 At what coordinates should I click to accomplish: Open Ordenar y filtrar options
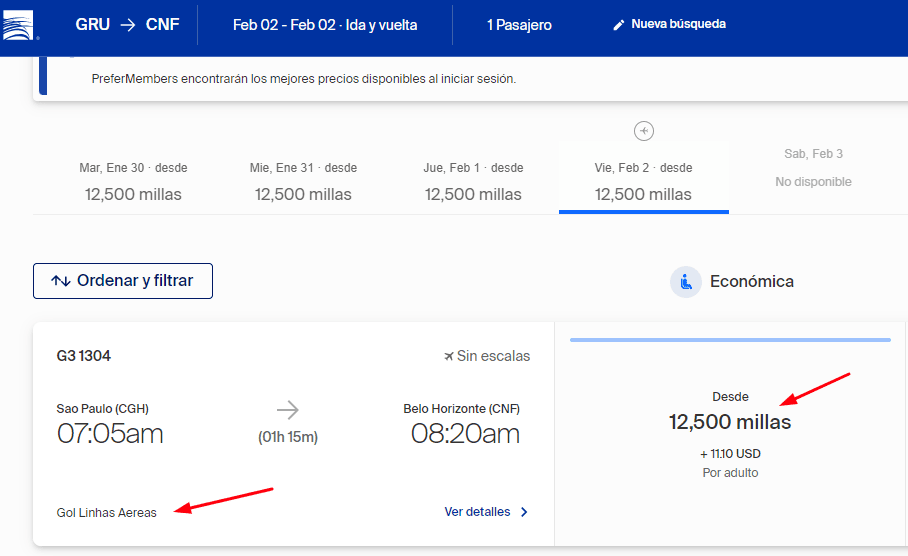click(x=123, y=281)
